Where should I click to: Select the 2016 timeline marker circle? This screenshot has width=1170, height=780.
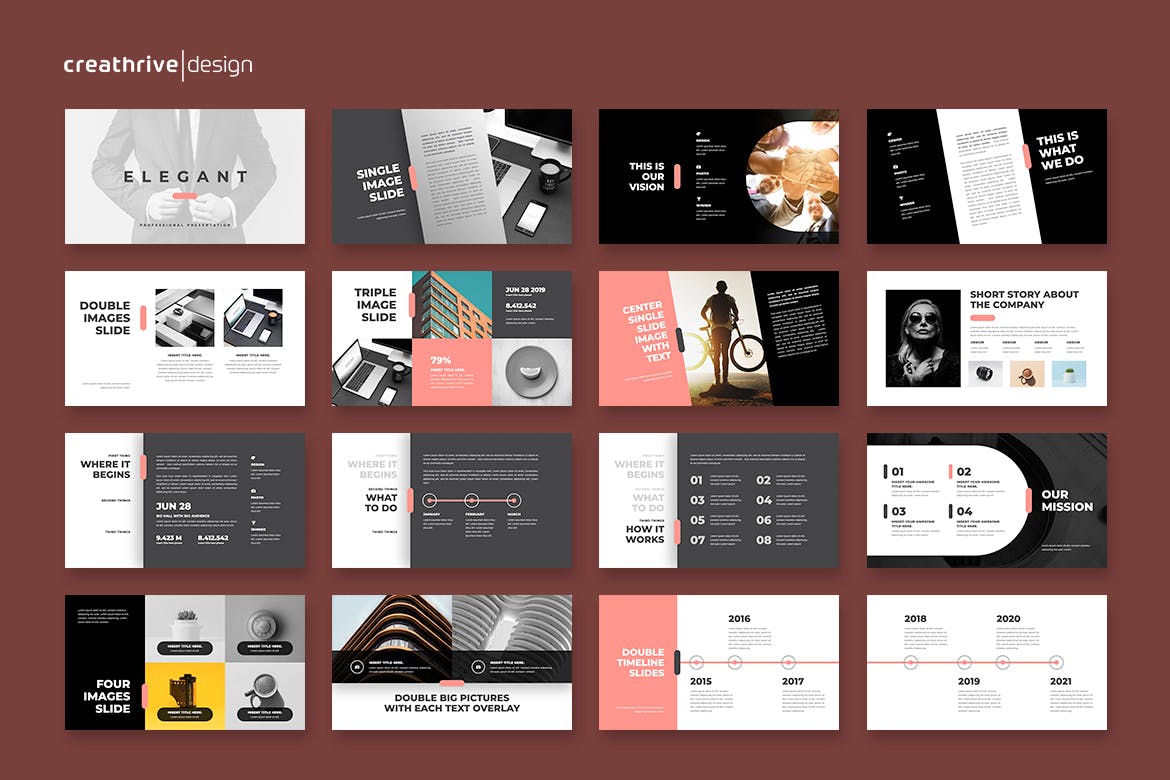pyautogui.click(x=736, y=661)
